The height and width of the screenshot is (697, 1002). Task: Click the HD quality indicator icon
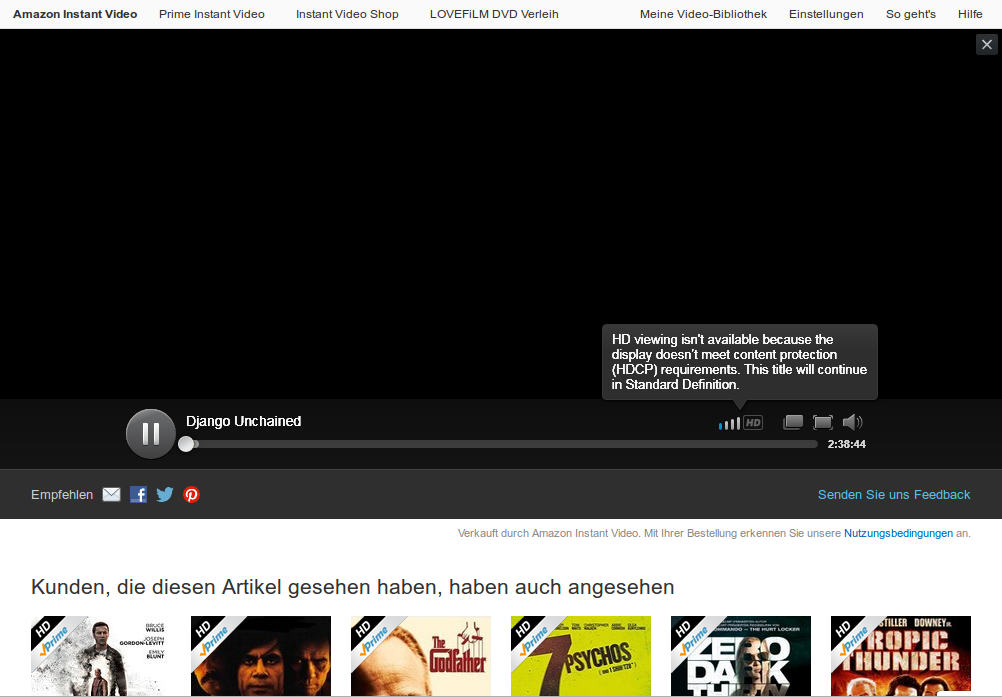[x=753, y=422]
